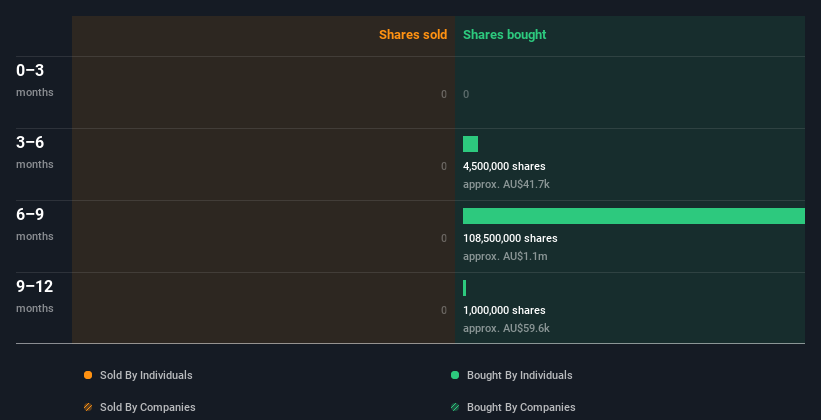821x420 pixels.
Task: Click the approx. AU$41.7k amount
Action: (x=506, y=184)
